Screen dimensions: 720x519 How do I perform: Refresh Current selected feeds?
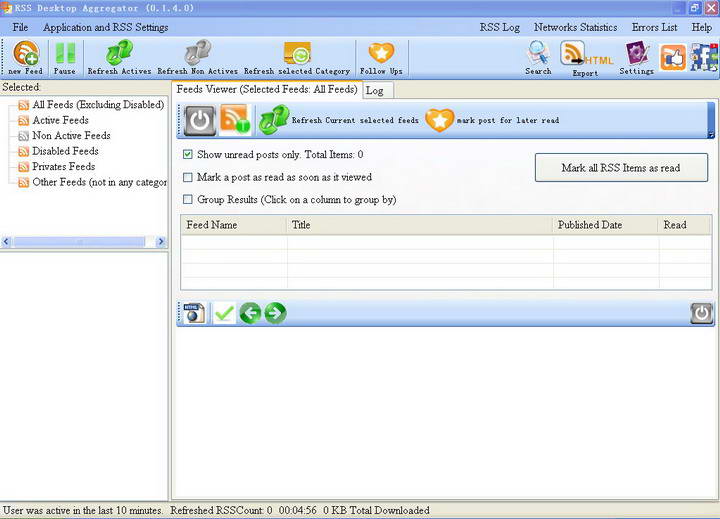tap(338, 120)
